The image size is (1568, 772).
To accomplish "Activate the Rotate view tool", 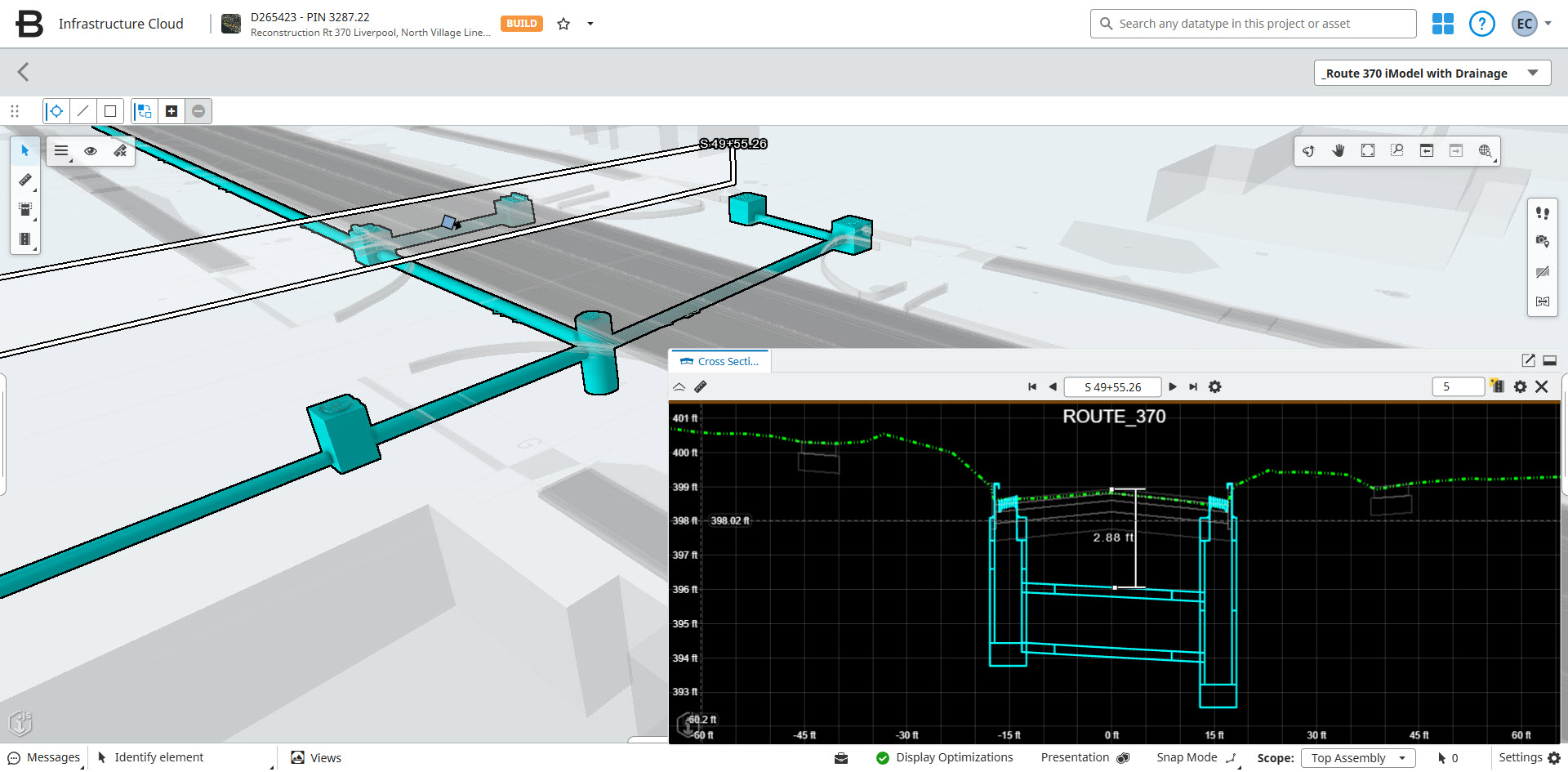I will [1308, 151].
